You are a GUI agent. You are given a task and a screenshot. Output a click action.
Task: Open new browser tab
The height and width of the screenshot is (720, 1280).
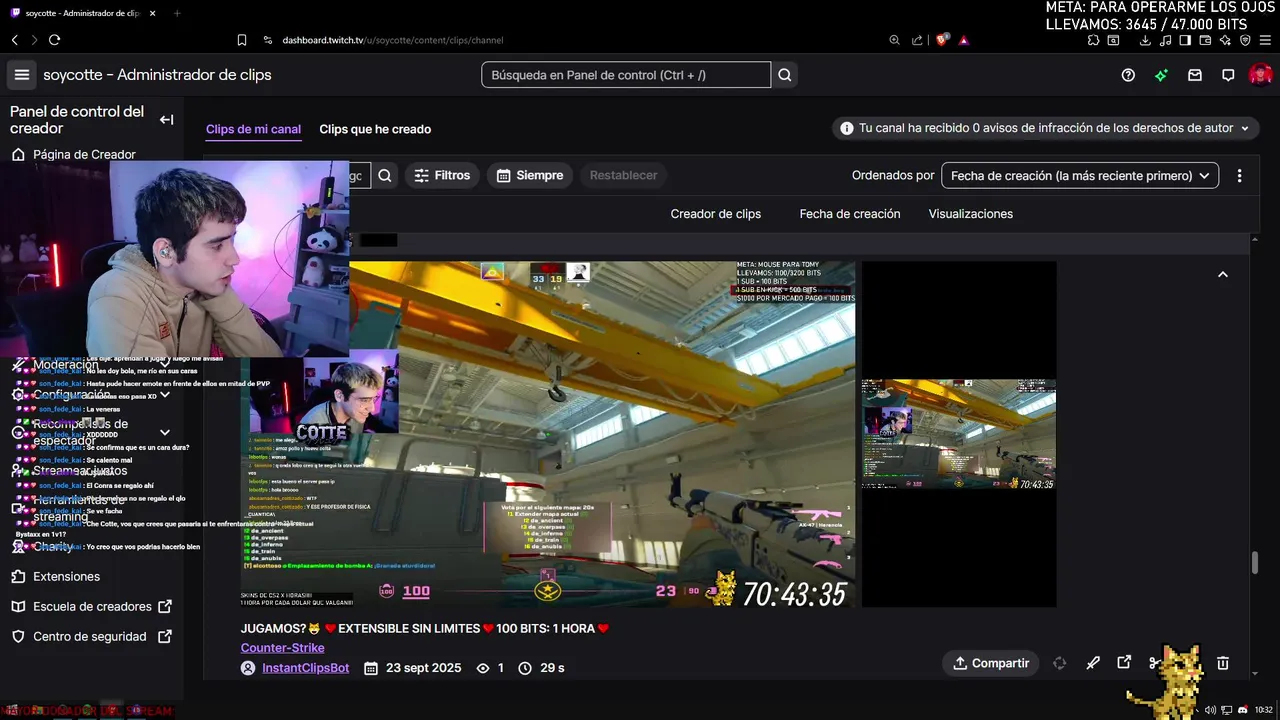click(177, 13)
